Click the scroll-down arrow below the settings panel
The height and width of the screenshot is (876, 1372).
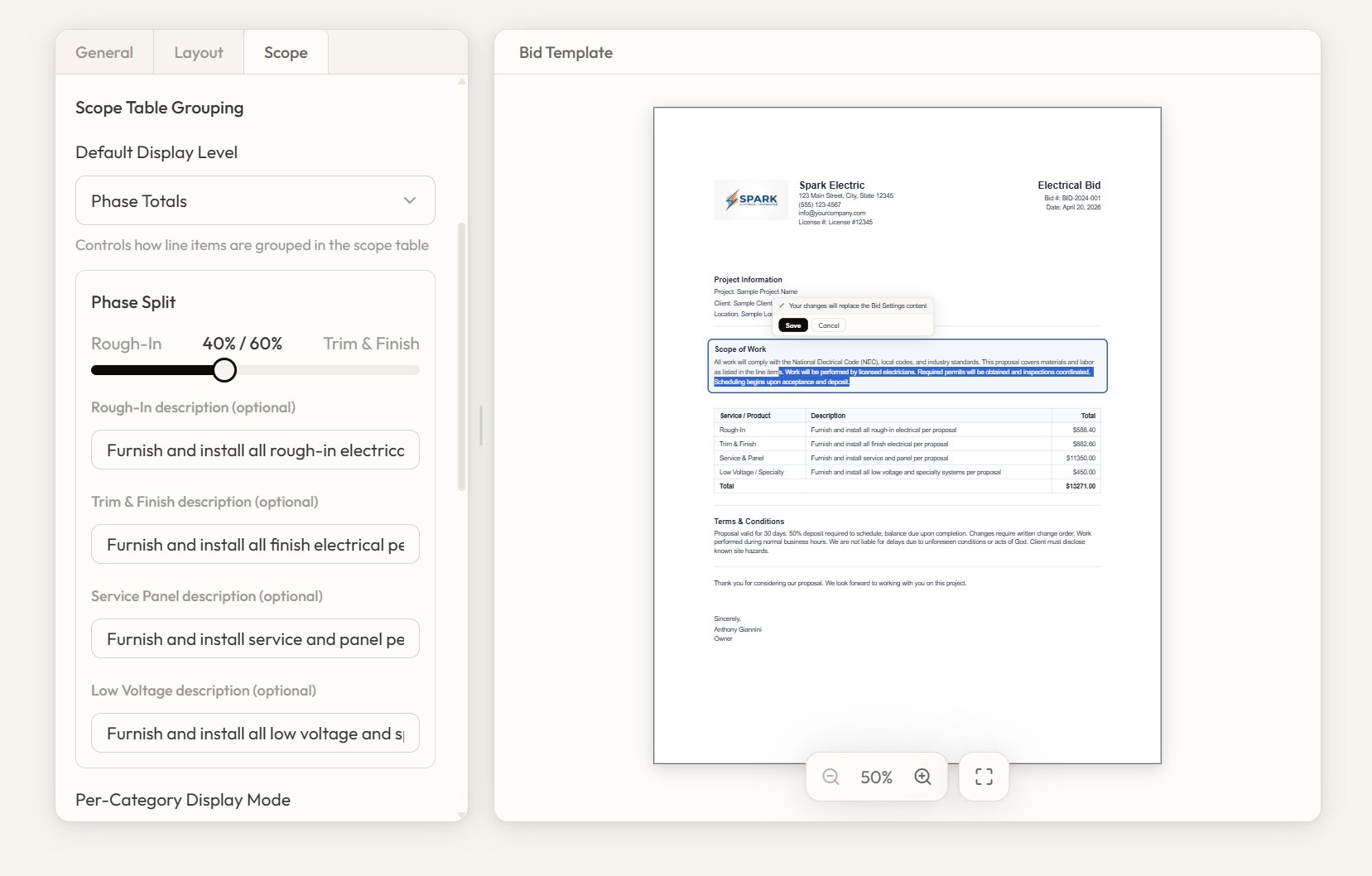[460, 815]
